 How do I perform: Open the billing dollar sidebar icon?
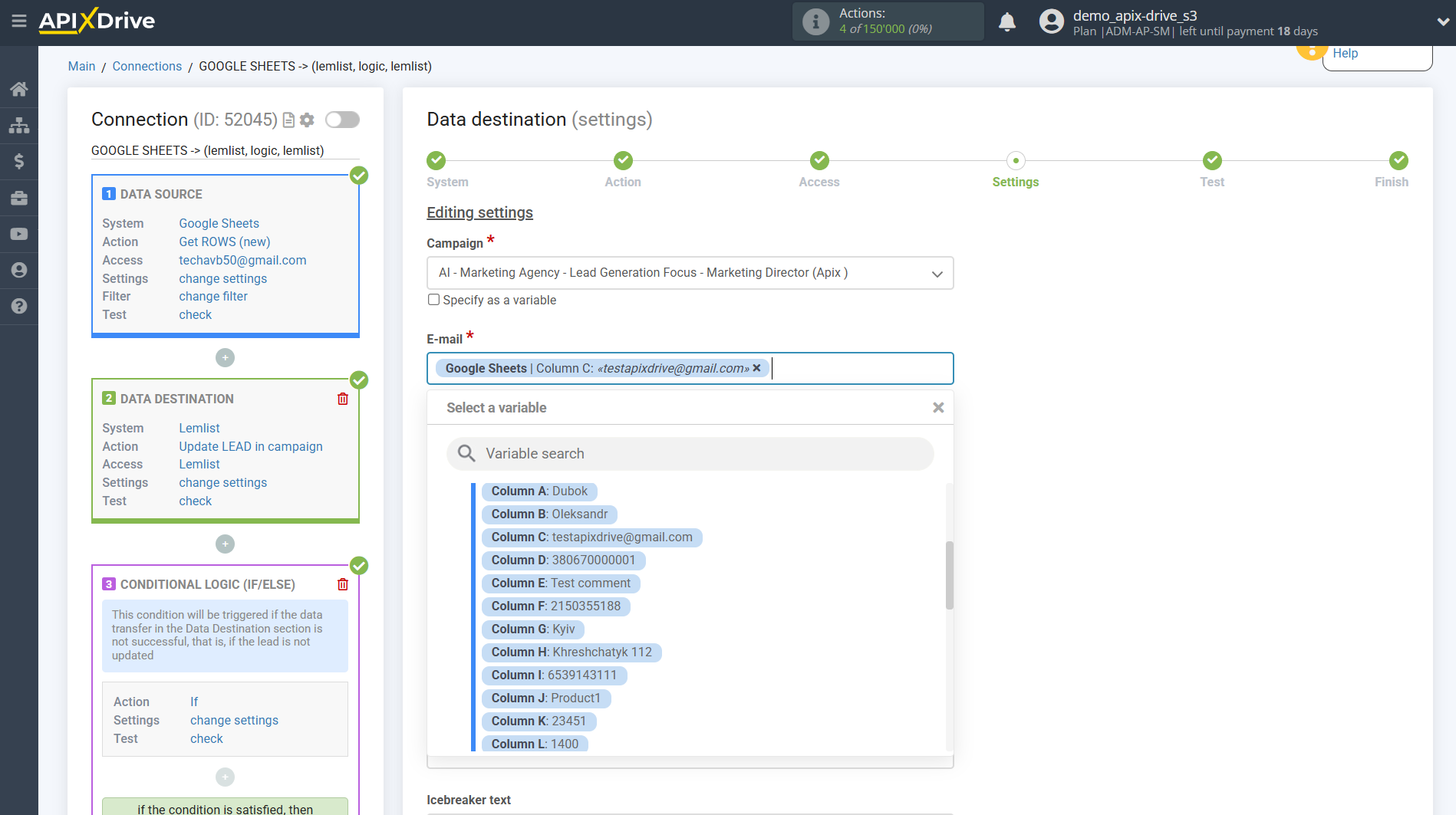(19, 161)
